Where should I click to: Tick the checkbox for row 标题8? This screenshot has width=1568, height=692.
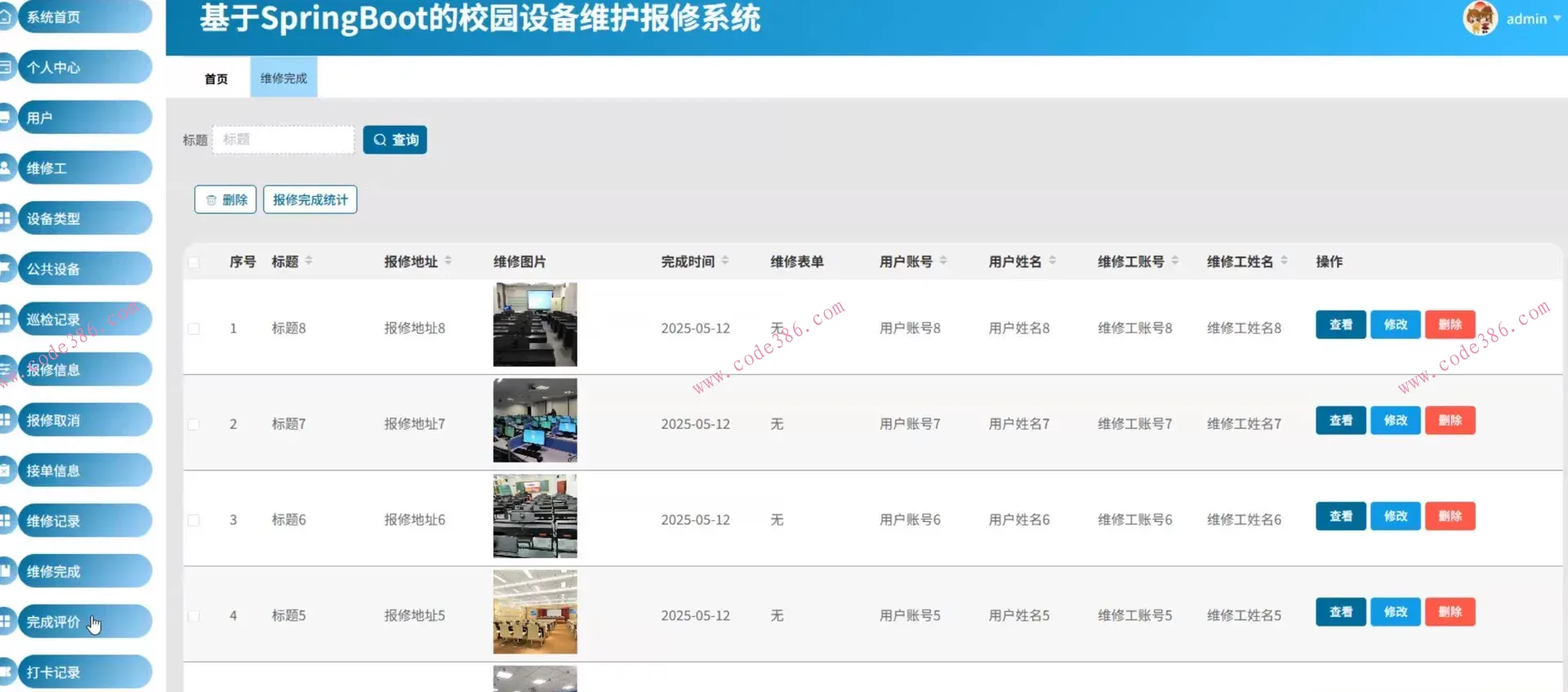(x=194, y=328)
